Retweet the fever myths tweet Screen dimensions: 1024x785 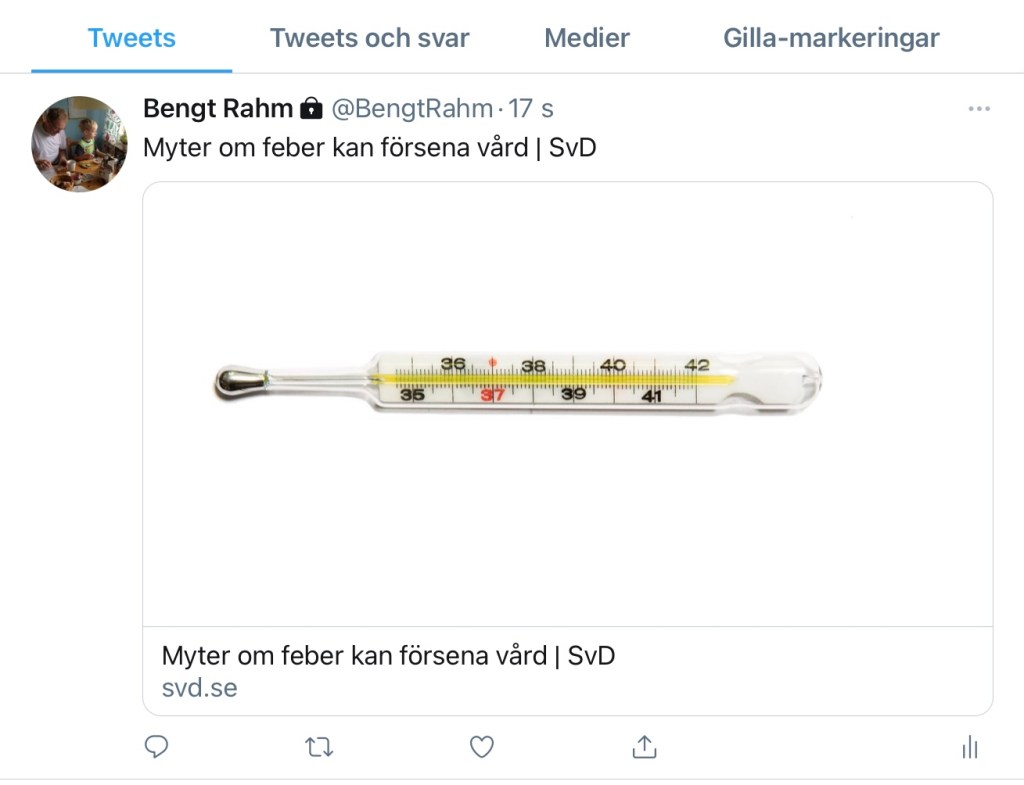click(319, 747)
